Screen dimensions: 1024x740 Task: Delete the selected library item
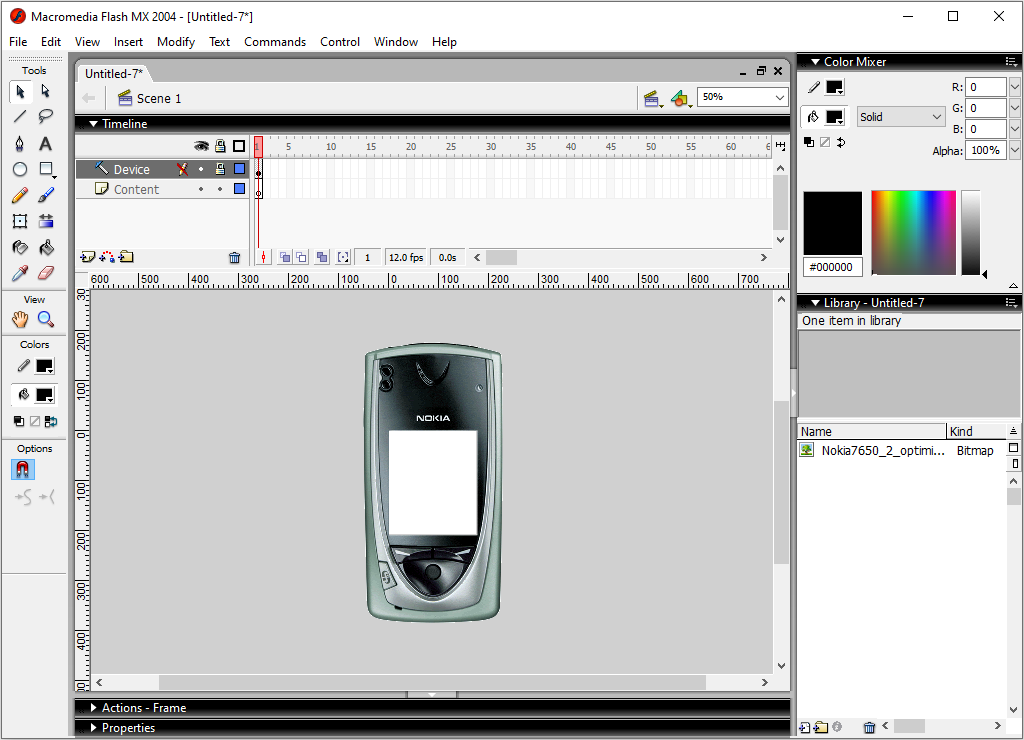(x=869, y=727)
